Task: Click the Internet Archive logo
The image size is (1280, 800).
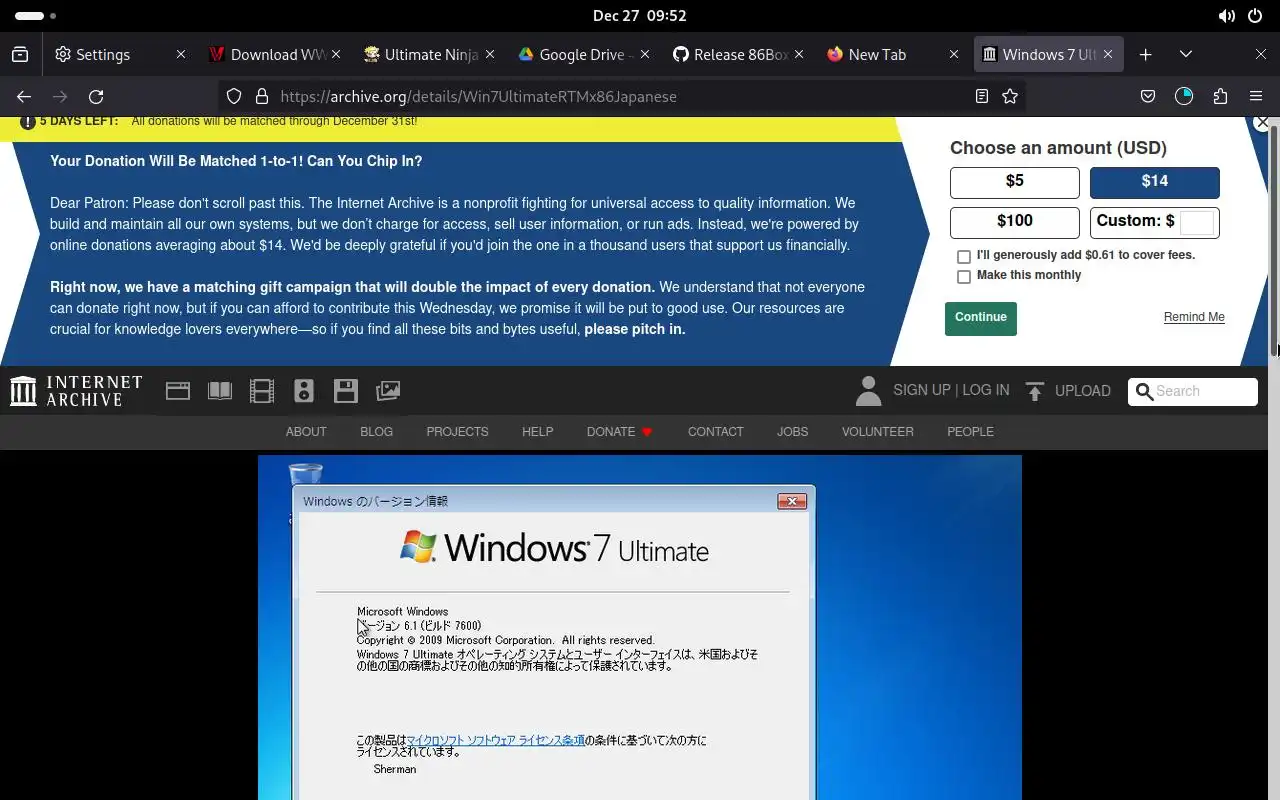Action: (76, 391)
